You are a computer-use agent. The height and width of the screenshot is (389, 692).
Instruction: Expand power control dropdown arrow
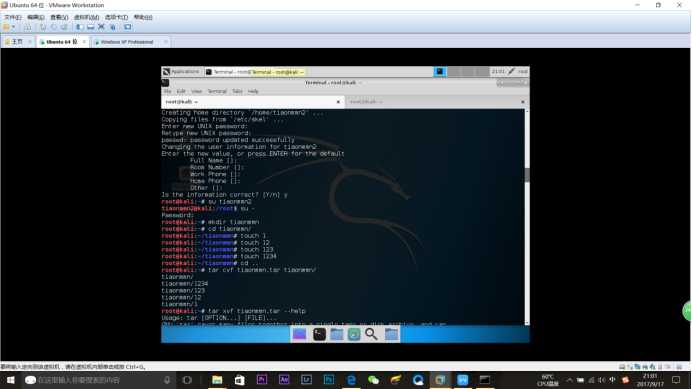[13, 27]
